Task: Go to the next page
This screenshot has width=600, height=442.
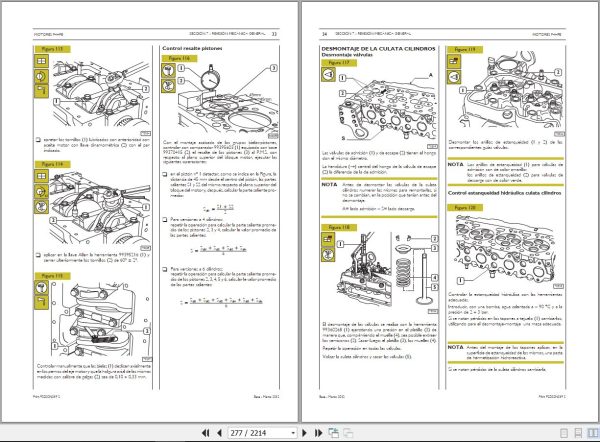Action: [305, 433]
